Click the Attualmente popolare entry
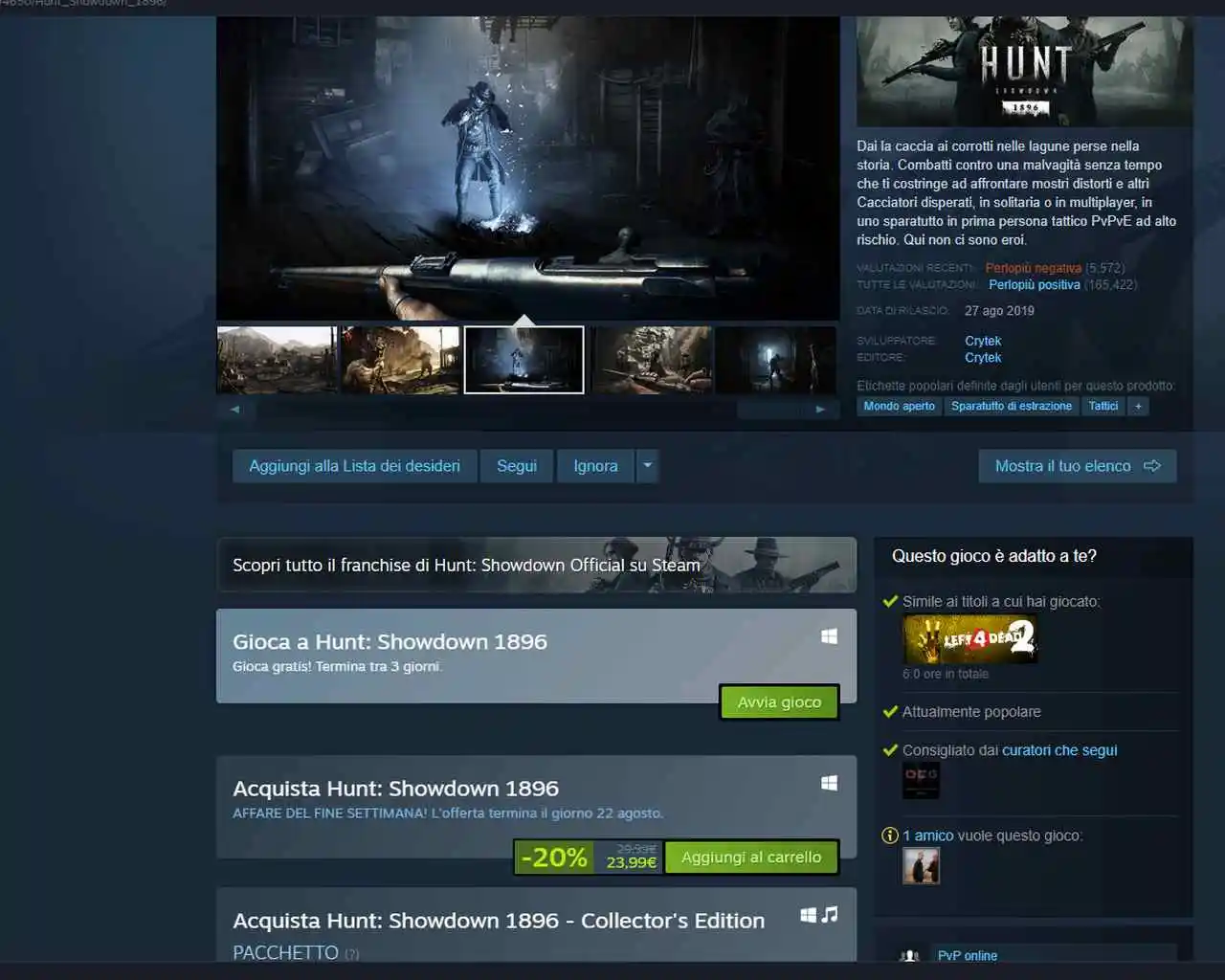 [x=971, y=712]
